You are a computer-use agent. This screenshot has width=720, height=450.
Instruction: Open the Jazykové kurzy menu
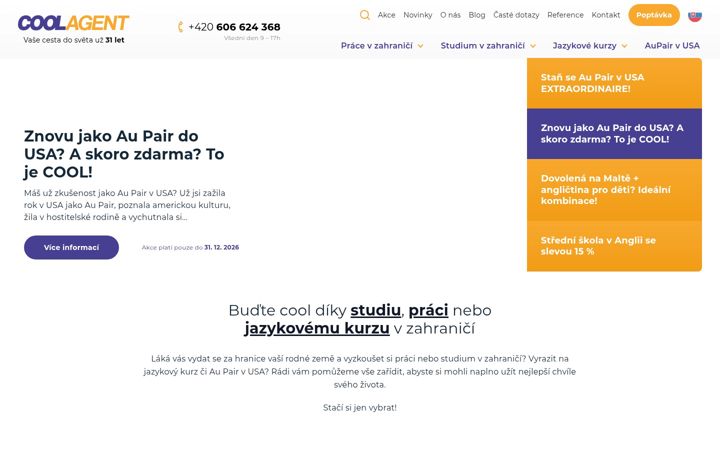(585, 45)
